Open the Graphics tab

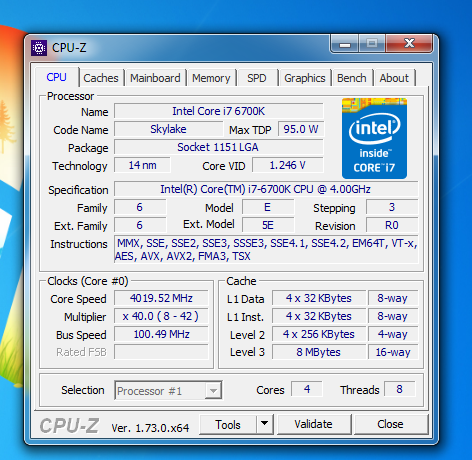point(305,78)
